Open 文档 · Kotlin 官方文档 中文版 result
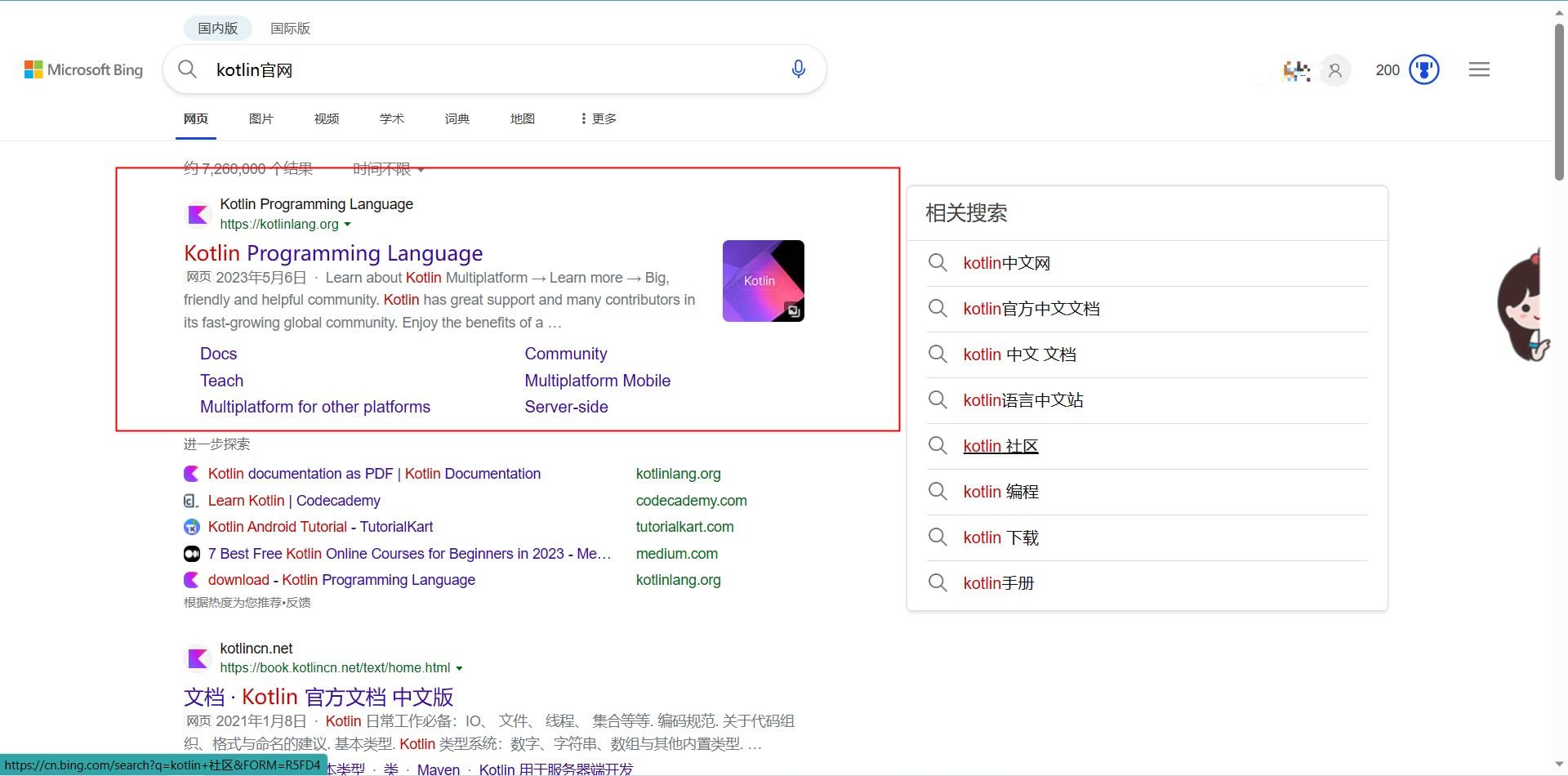 click(318, 697)
